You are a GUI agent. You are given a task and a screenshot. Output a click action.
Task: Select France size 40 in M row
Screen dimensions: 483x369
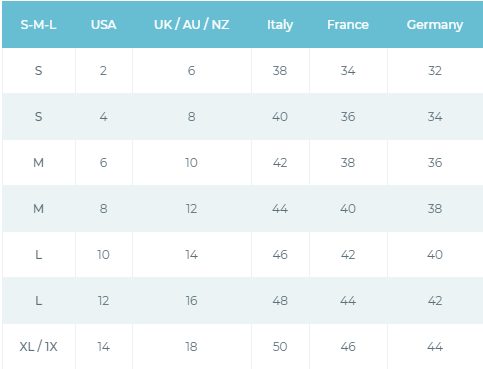coord(348,209)
